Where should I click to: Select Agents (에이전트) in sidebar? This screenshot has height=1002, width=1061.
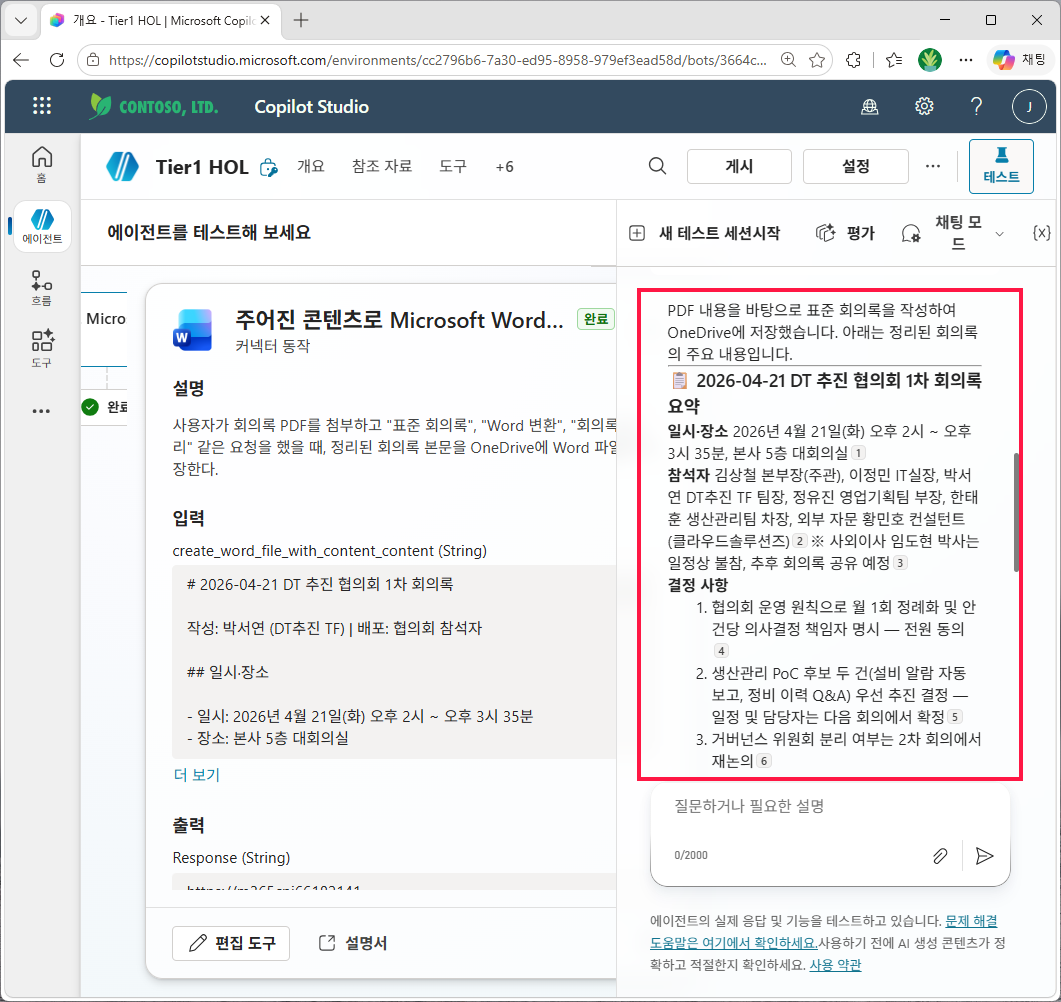coord(42,226)
